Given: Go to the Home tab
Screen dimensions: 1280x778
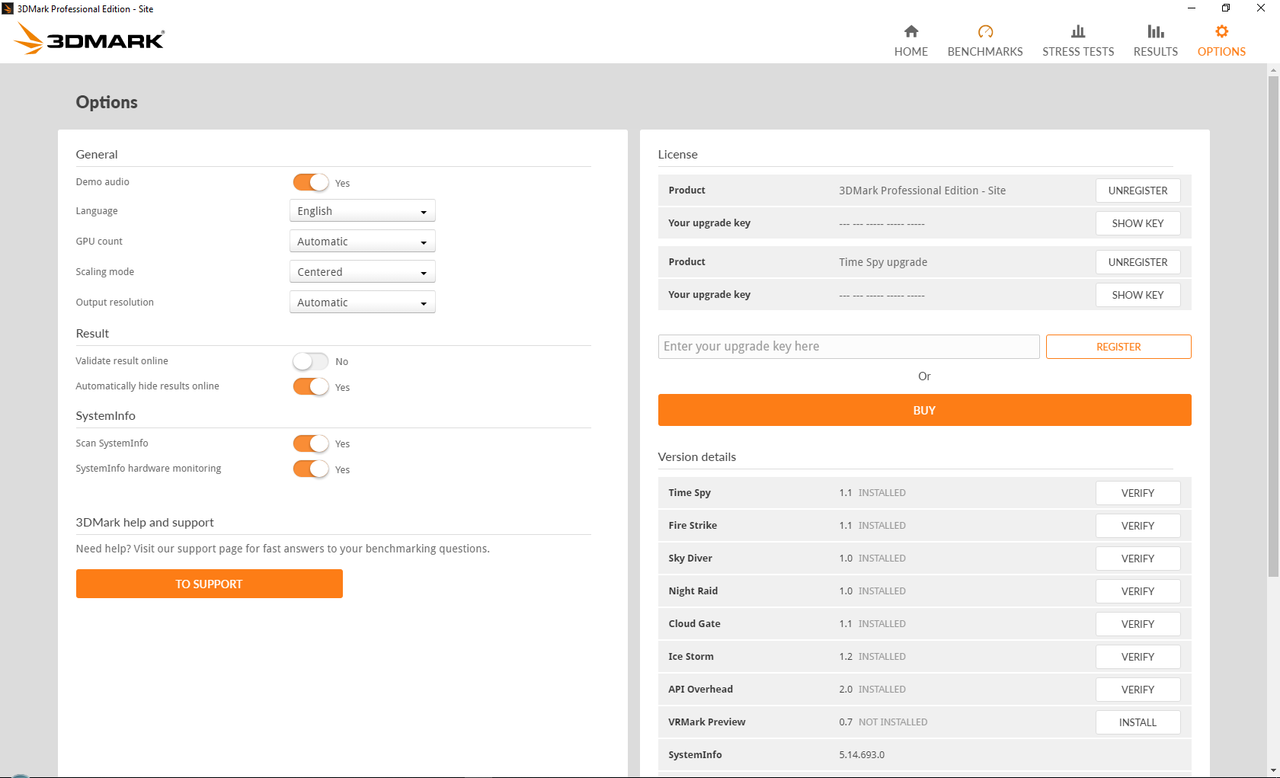Looking at the screenshot, I should [x=910, y=41].
